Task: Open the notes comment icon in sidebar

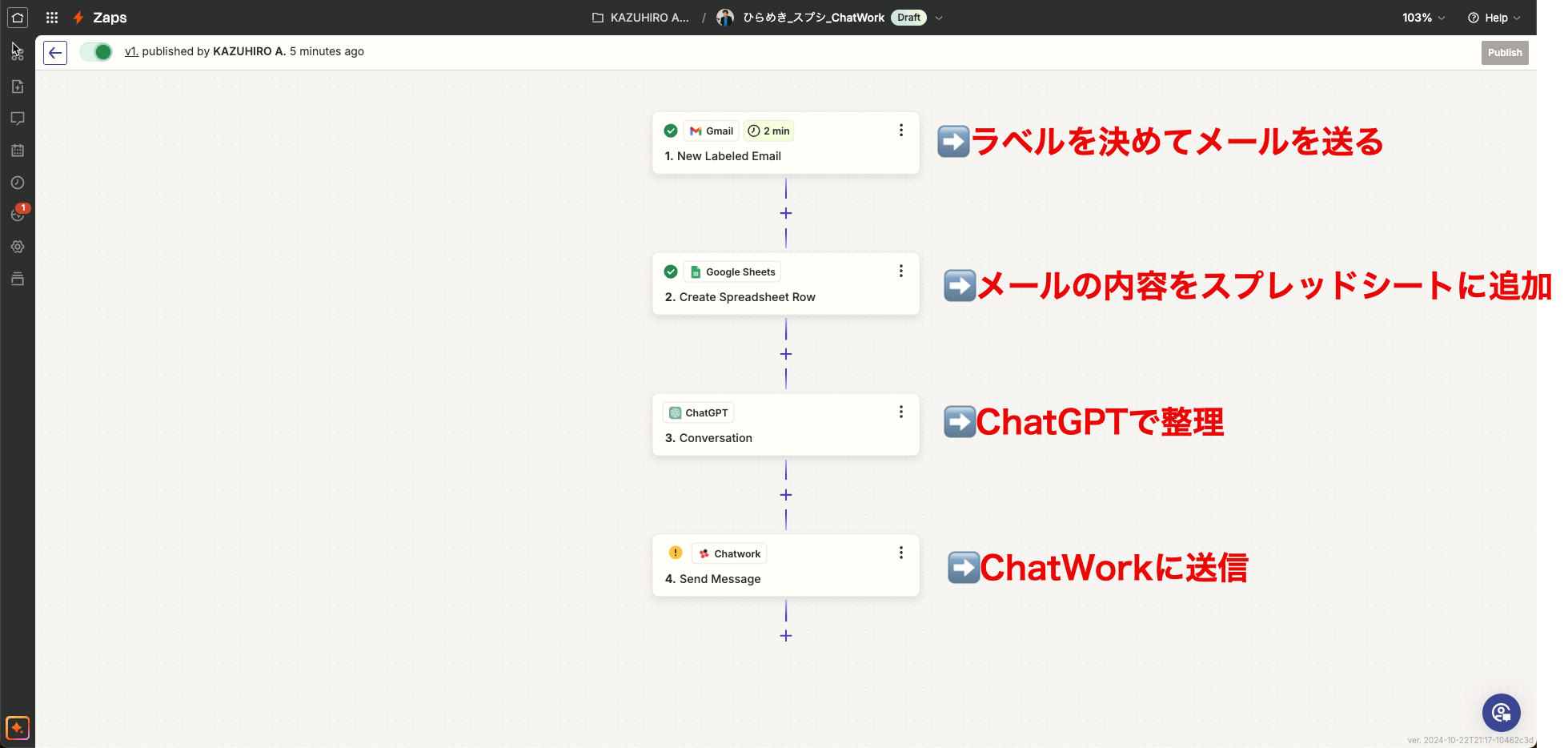Action: [18, 119]
